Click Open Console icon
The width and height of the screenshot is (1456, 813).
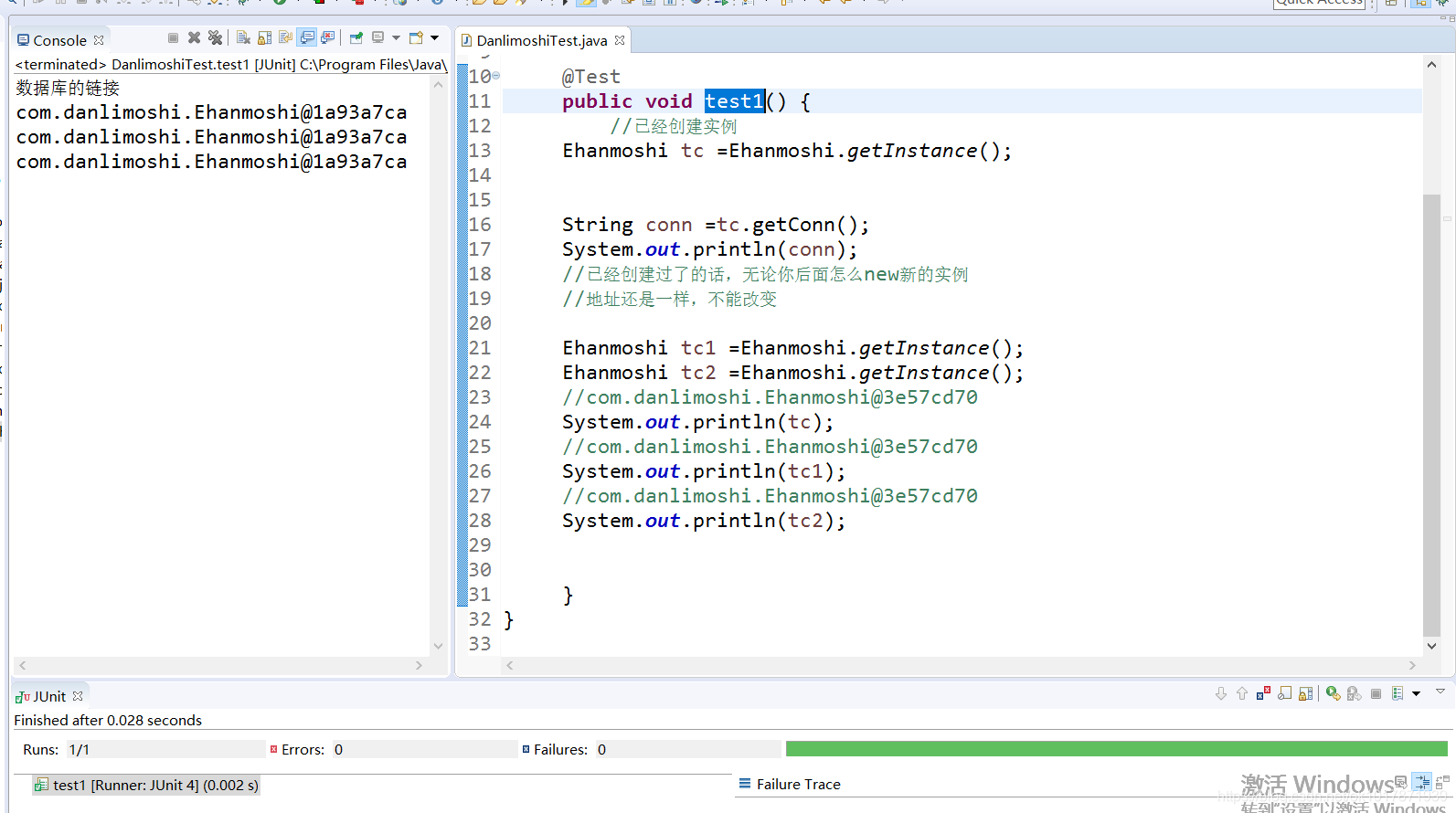[x=416, y=37]
